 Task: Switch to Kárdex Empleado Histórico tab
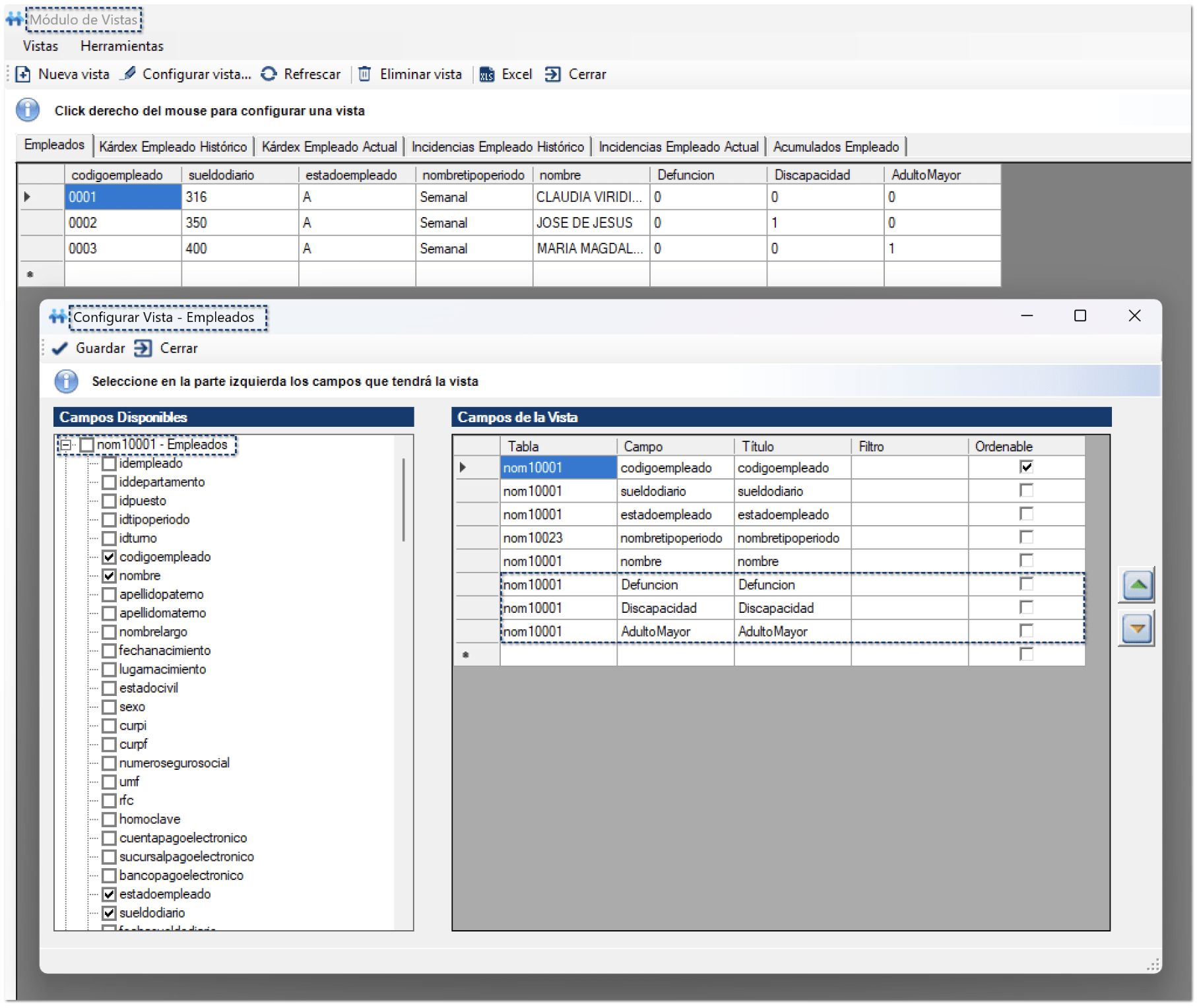pyautogui.click(x=173, y=146)
